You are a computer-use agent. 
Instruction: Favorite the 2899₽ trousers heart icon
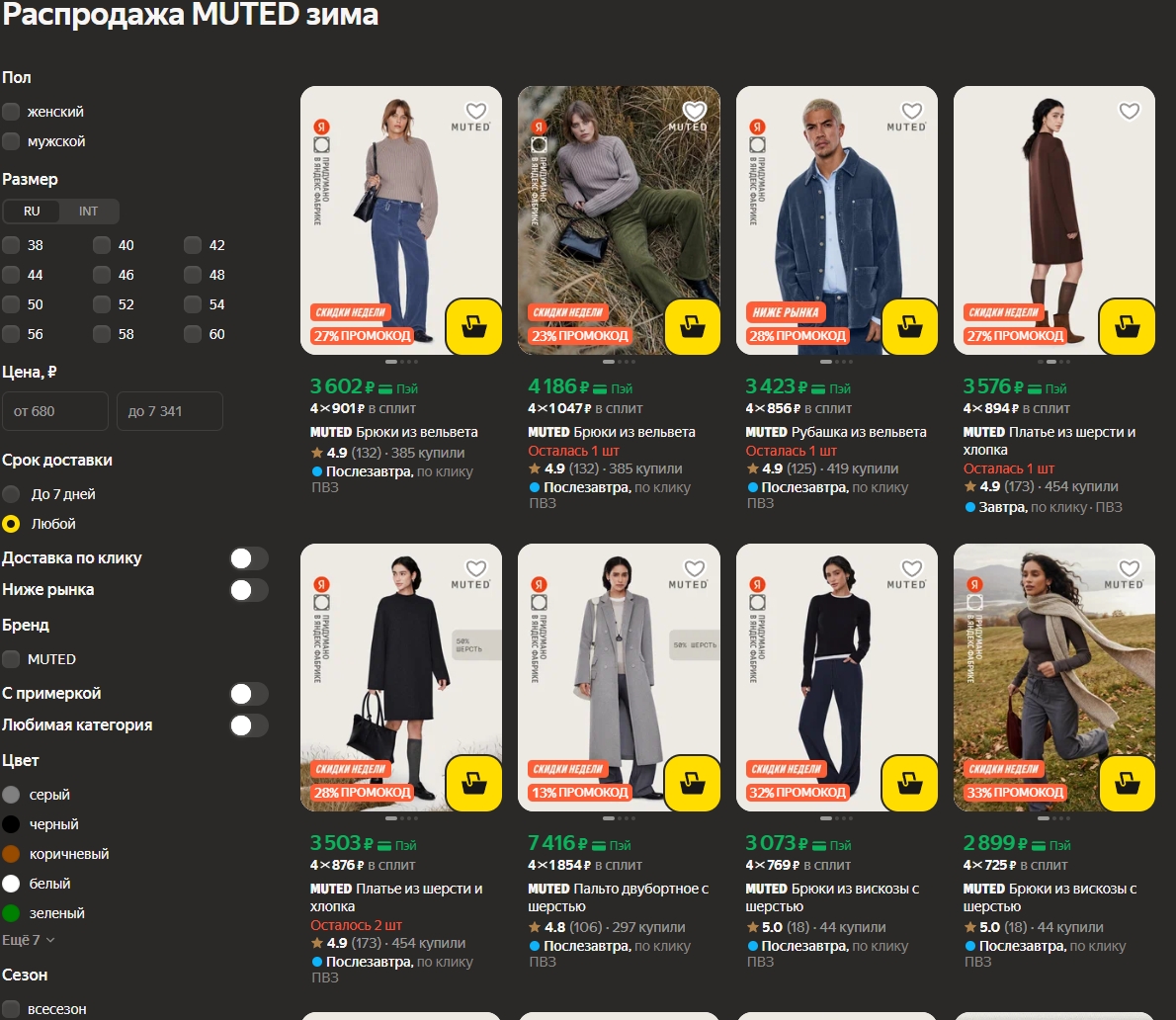[x=1130, y=568]
